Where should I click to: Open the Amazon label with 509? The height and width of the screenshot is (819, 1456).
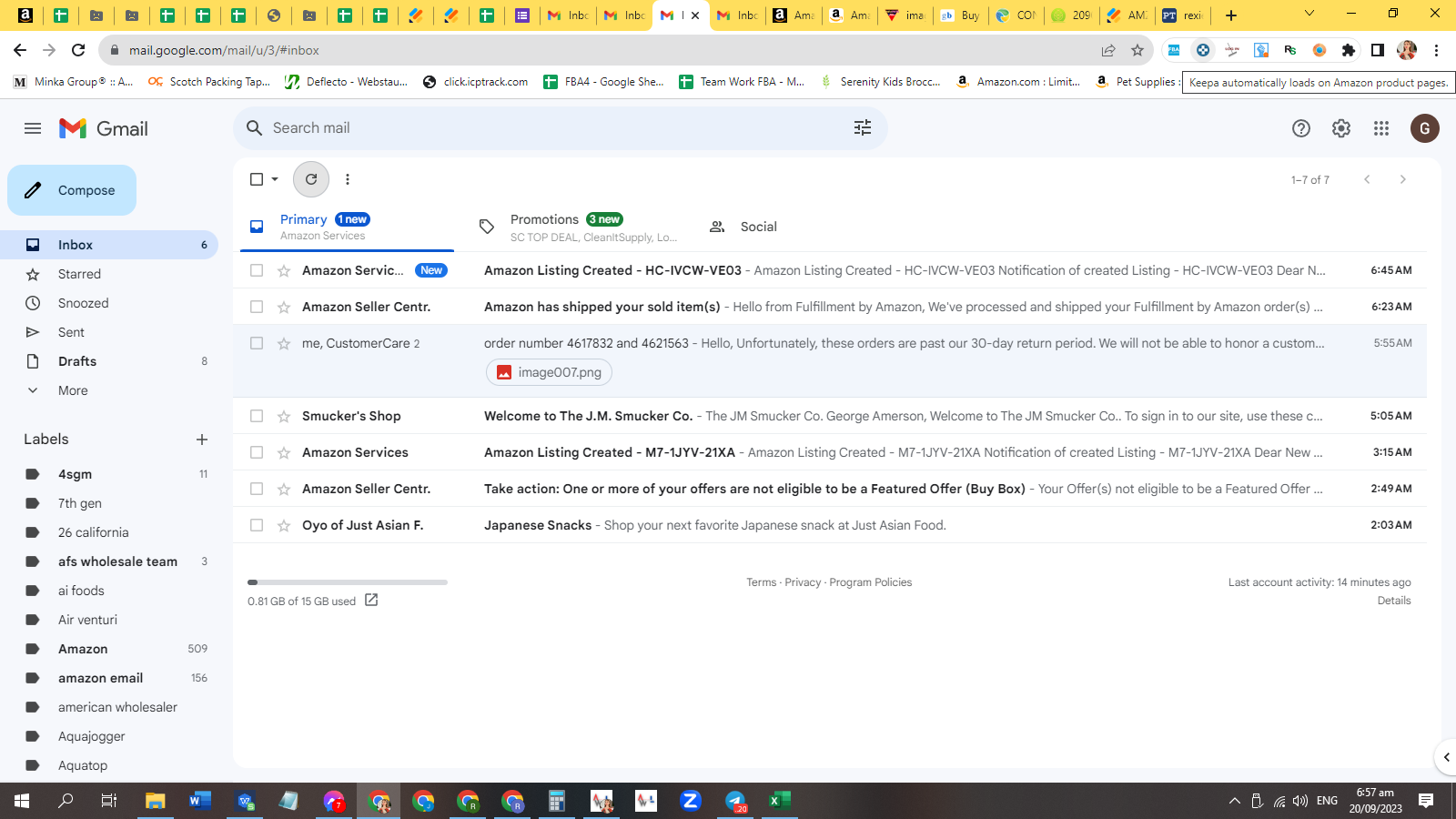pyautogui.click(x=109, y=649)
